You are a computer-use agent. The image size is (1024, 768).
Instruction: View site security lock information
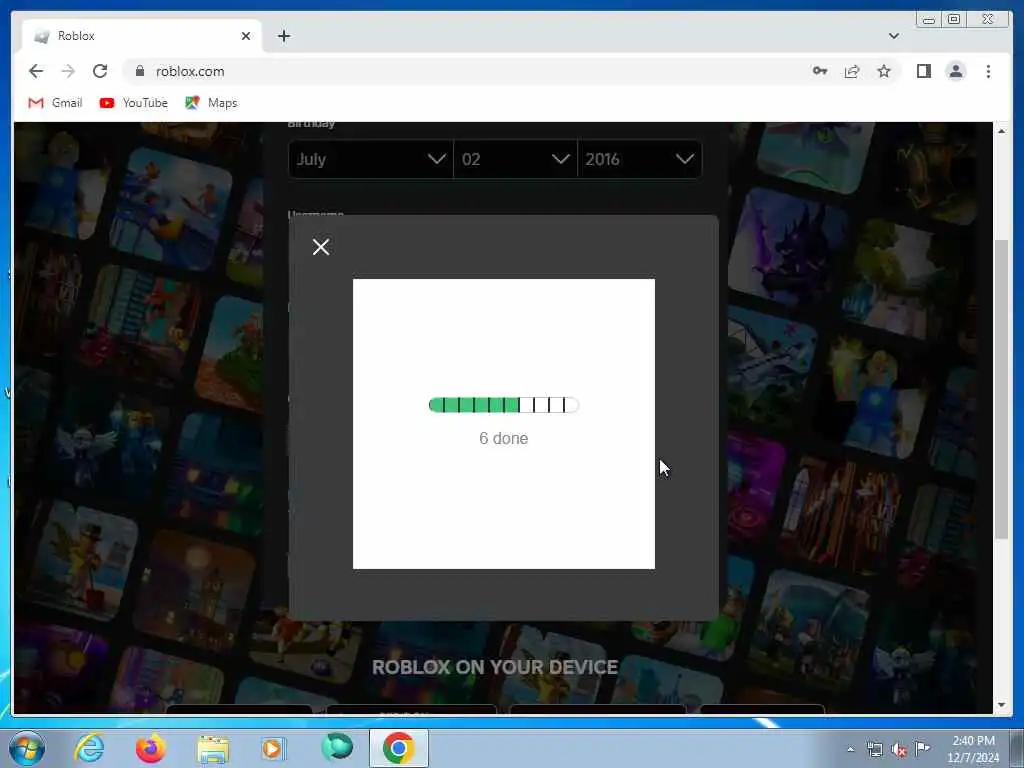139,71
